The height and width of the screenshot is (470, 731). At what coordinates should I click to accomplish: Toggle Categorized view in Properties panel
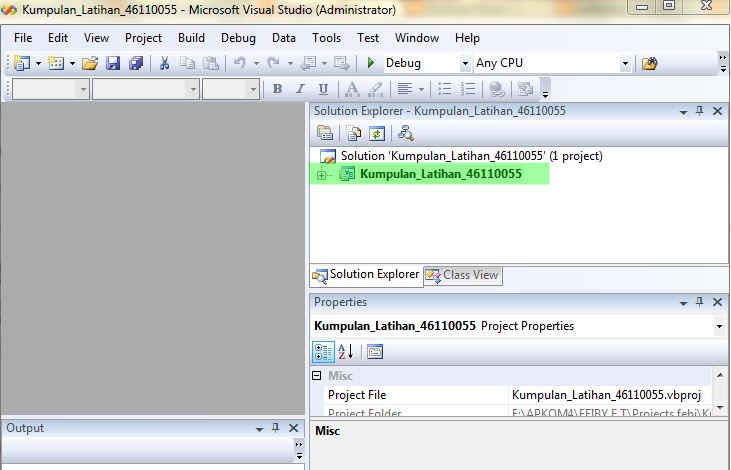[x=323, y=352]
